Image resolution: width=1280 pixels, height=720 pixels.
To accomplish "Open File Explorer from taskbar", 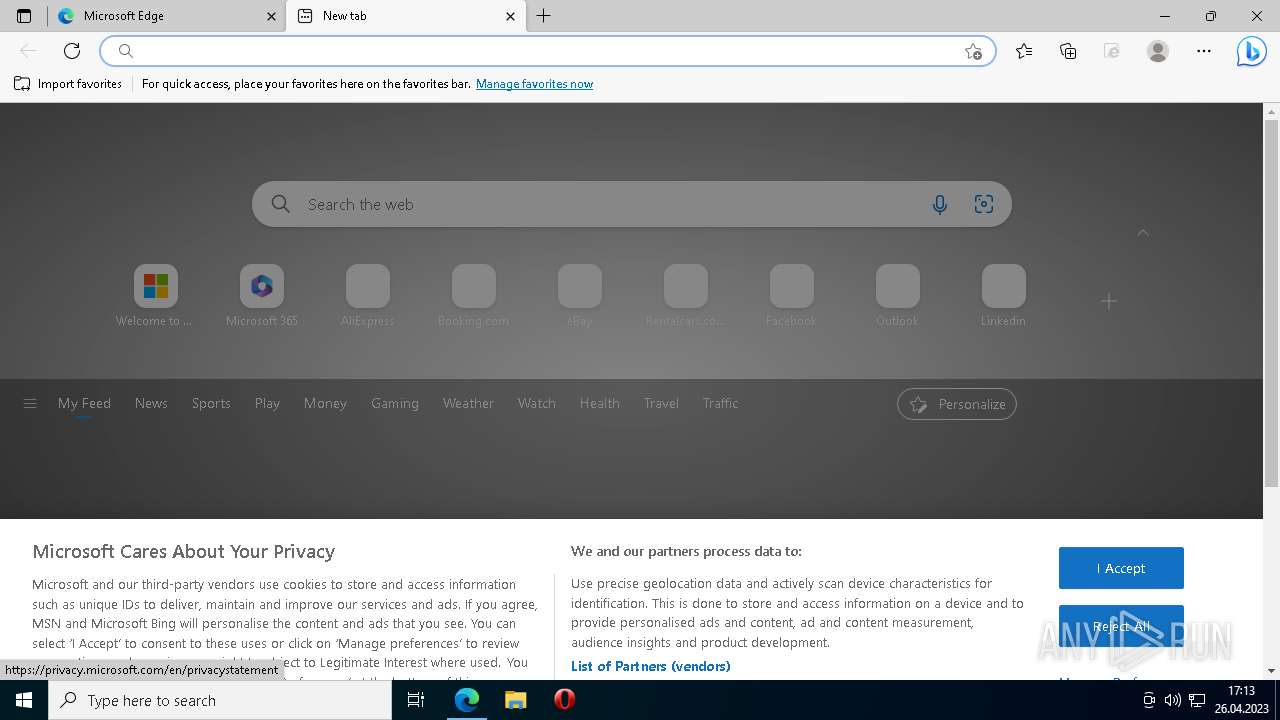I will point(515,700).
